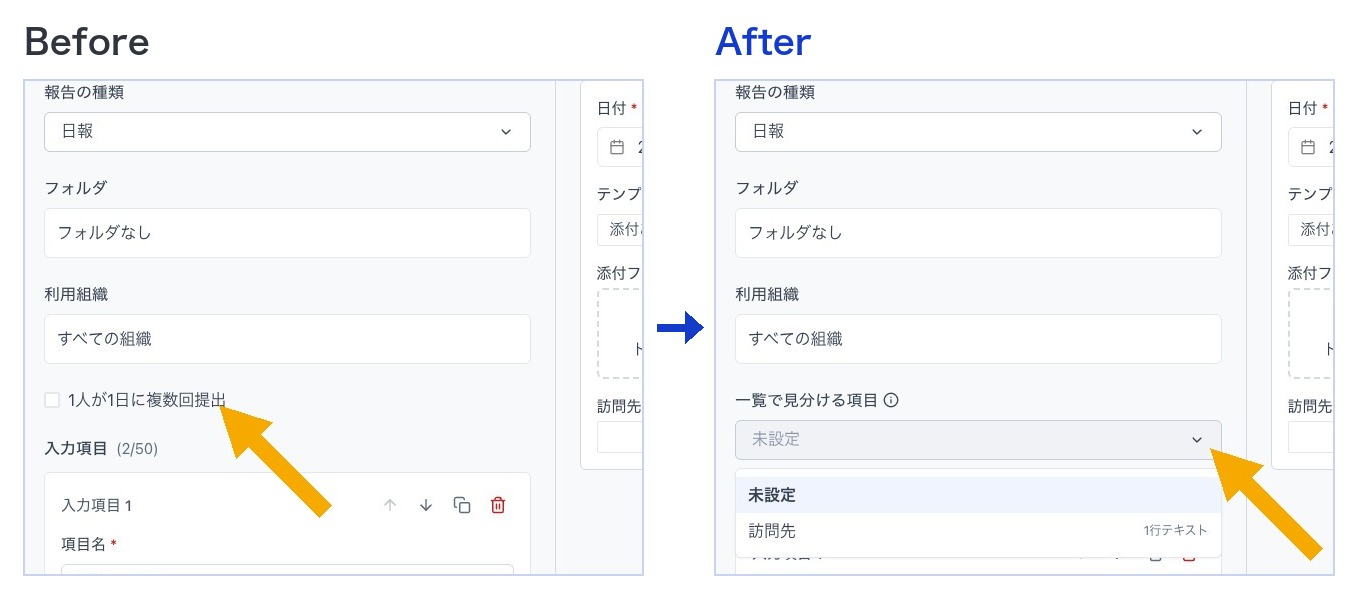Click 添付 button under テンプレ in Before preview
The image size is (1358, 599).
pyautogui.click(x=620, y=230)
